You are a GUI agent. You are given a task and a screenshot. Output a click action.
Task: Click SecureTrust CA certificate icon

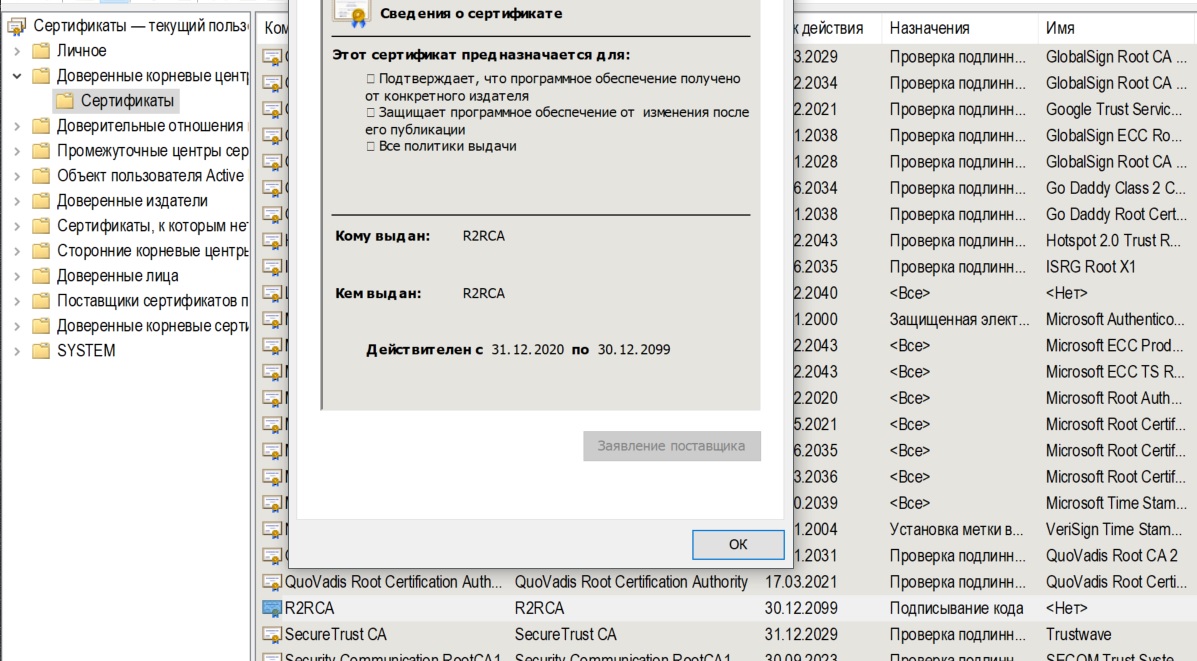pos(272,634)
